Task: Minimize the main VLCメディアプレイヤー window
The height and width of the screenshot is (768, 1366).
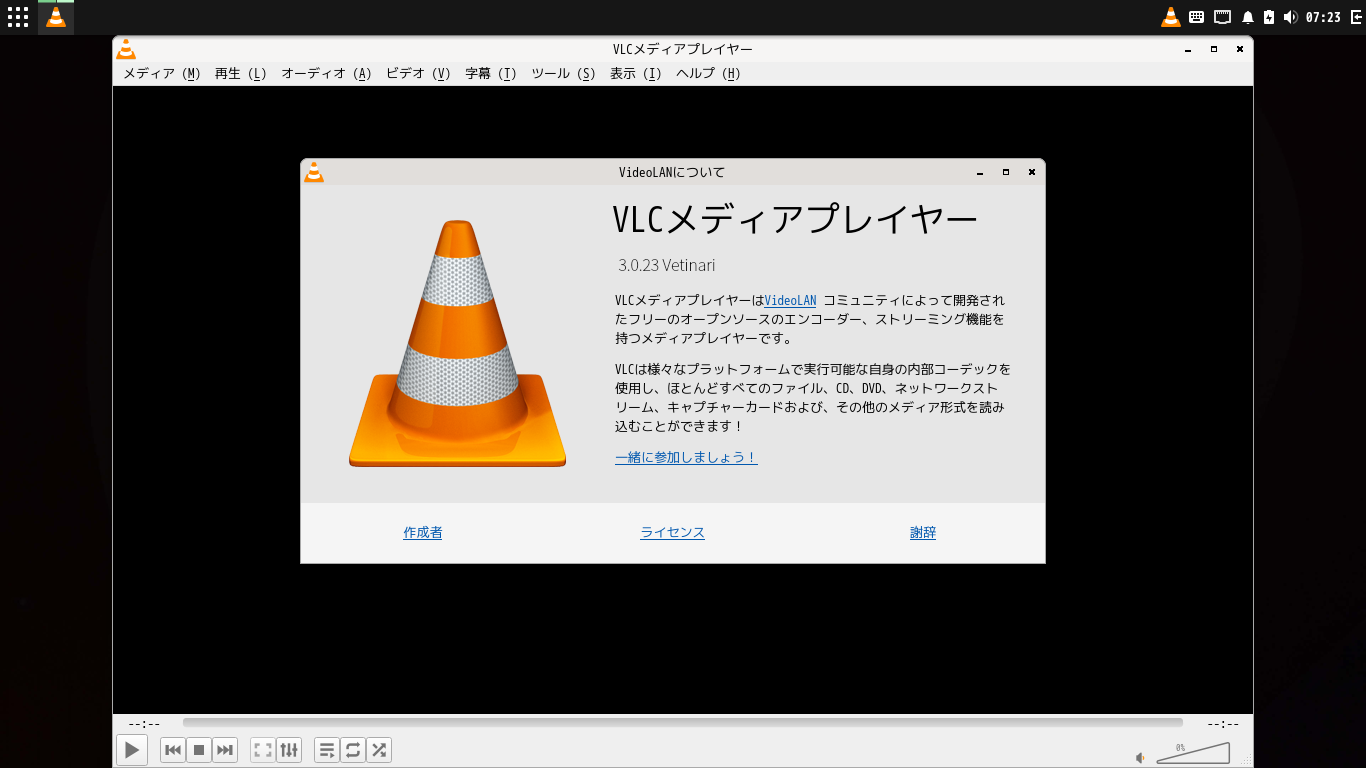Action: click(x=1188, y=49)
